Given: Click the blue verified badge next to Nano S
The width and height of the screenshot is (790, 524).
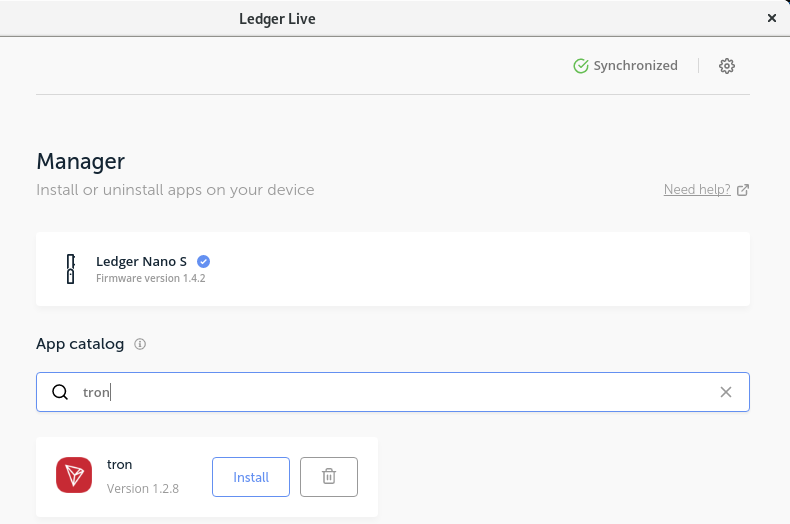Looking at the screenshot, I should click(204, 261).
